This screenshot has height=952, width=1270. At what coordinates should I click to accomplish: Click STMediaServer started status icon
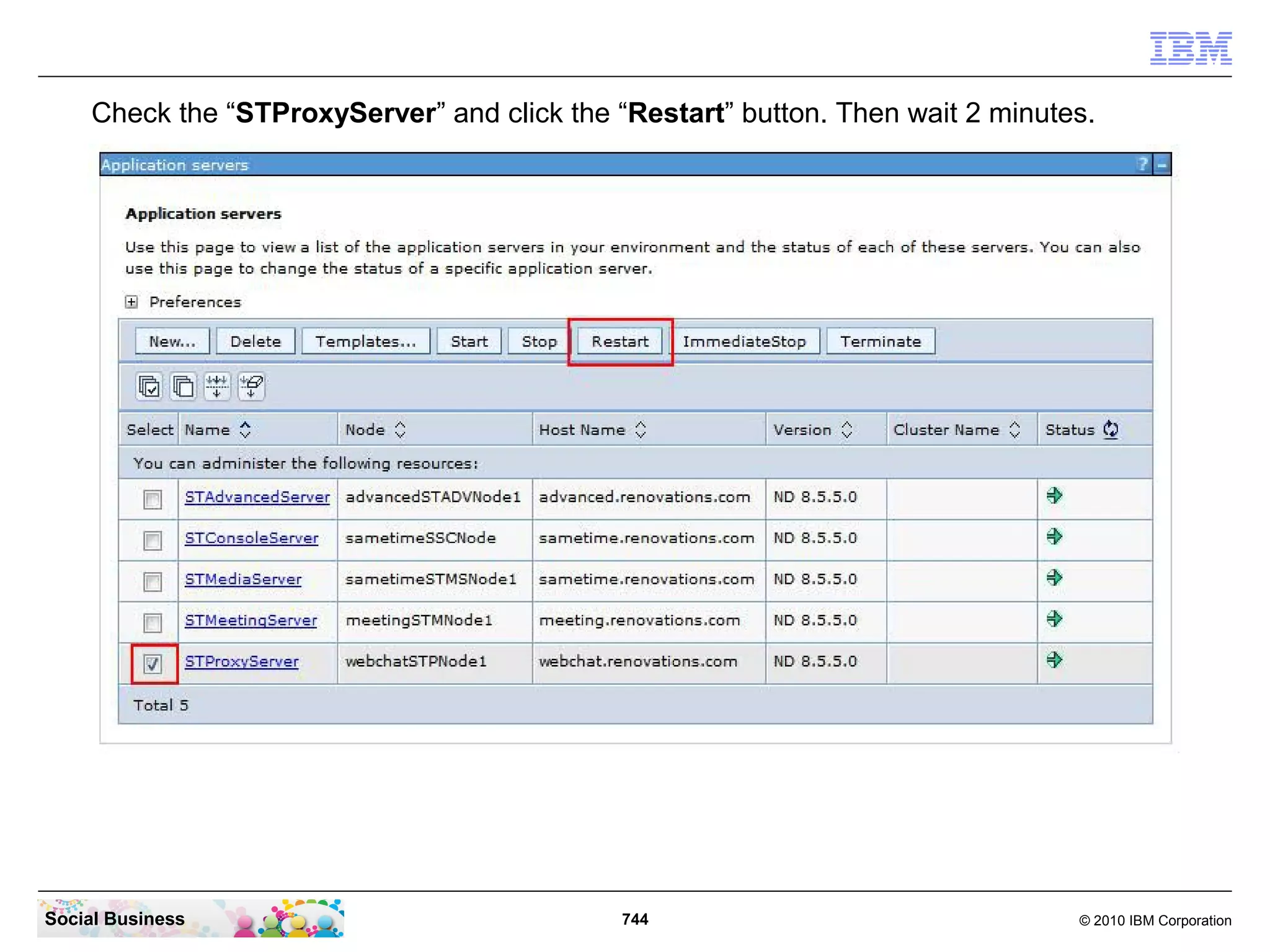click(x=1054, y=578)
